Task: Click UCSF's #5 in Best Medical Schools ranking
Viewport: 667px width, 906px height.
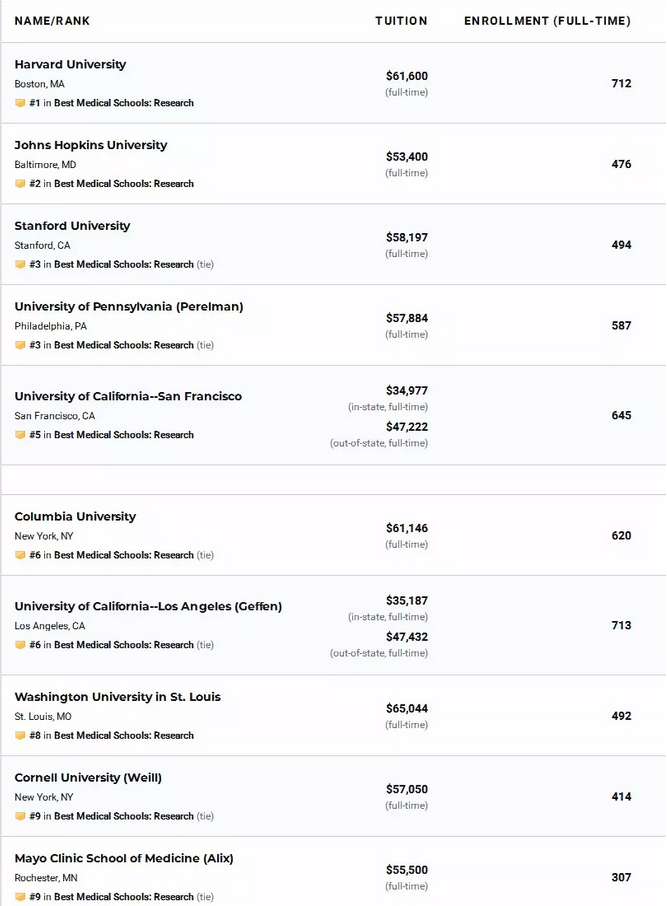Action: click(112, 435)
